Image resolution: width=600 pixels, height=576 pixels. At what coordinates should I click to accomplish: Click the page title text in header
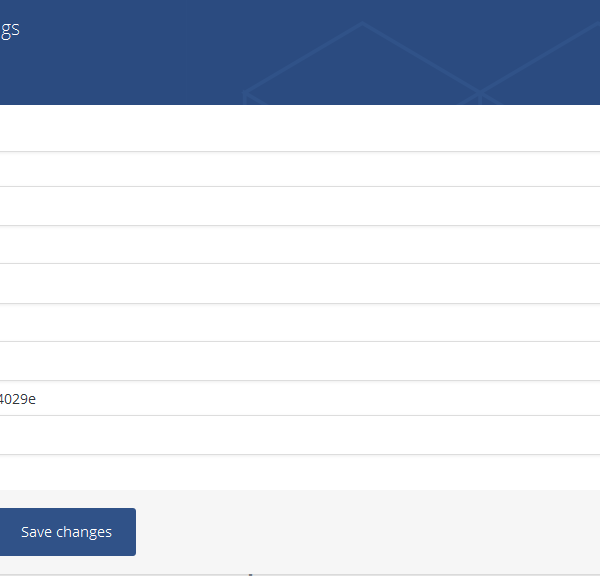[10, 29]
